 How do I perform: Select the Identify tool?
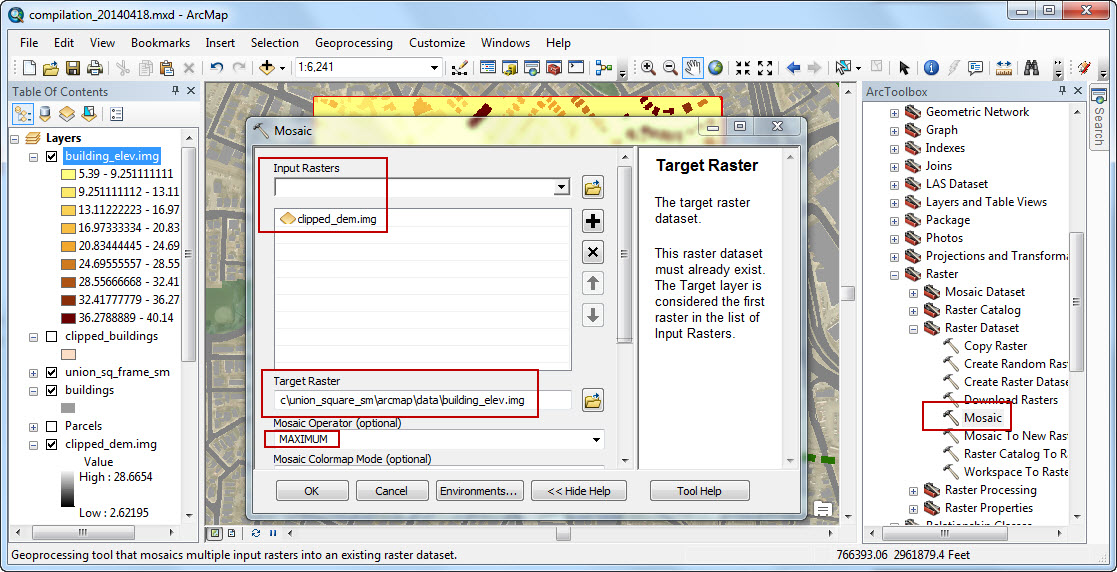click(x=931, y=68)
